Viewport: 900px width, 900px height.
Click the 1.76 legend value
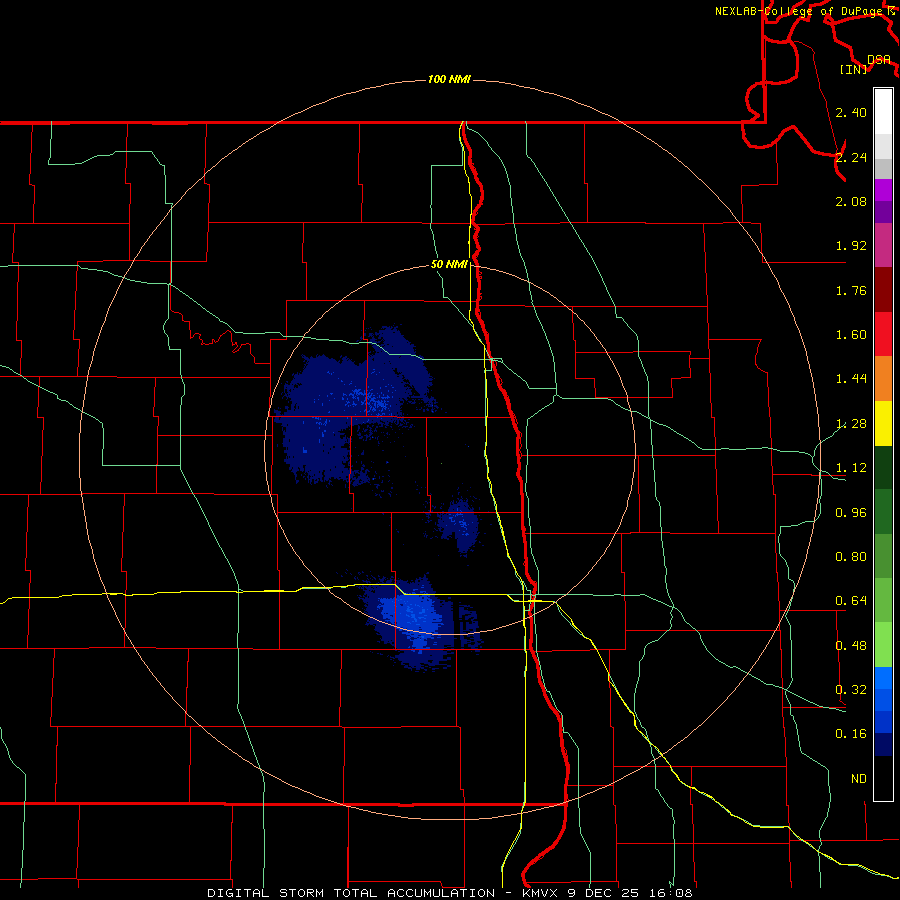tap(851, 290)
